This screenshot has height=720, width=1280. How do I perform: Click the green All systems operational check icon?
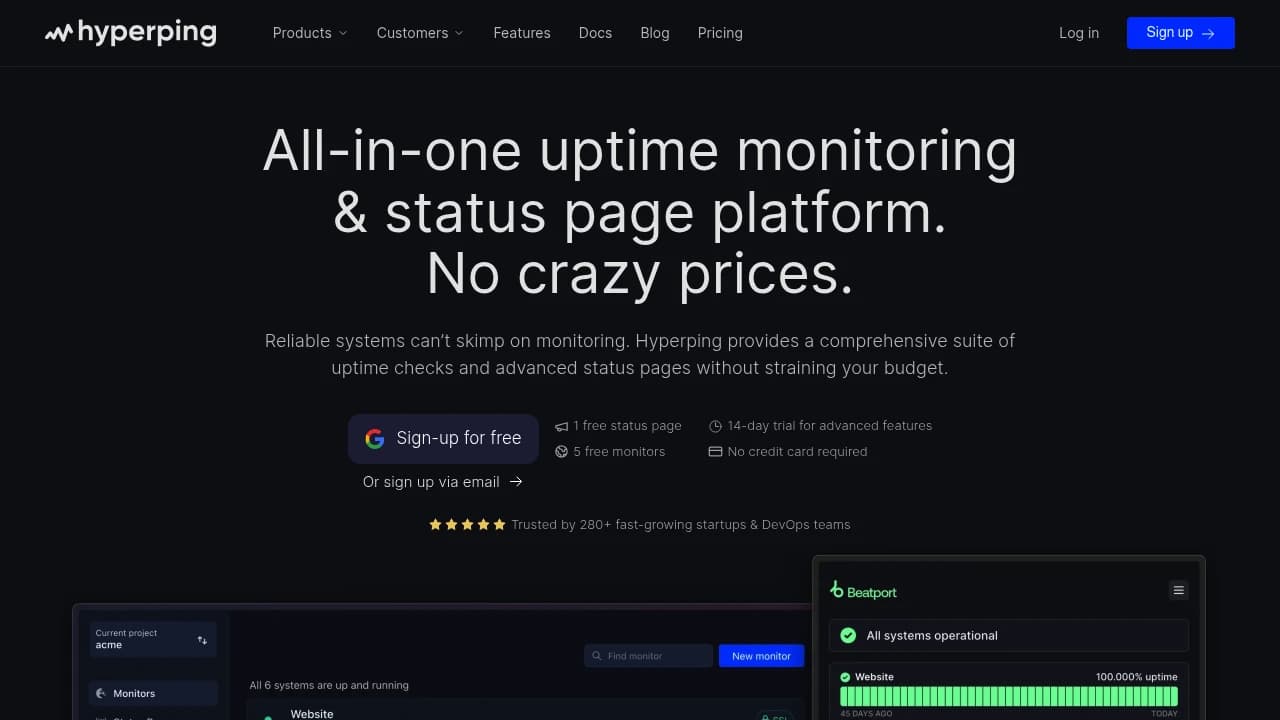pos(848,635)
